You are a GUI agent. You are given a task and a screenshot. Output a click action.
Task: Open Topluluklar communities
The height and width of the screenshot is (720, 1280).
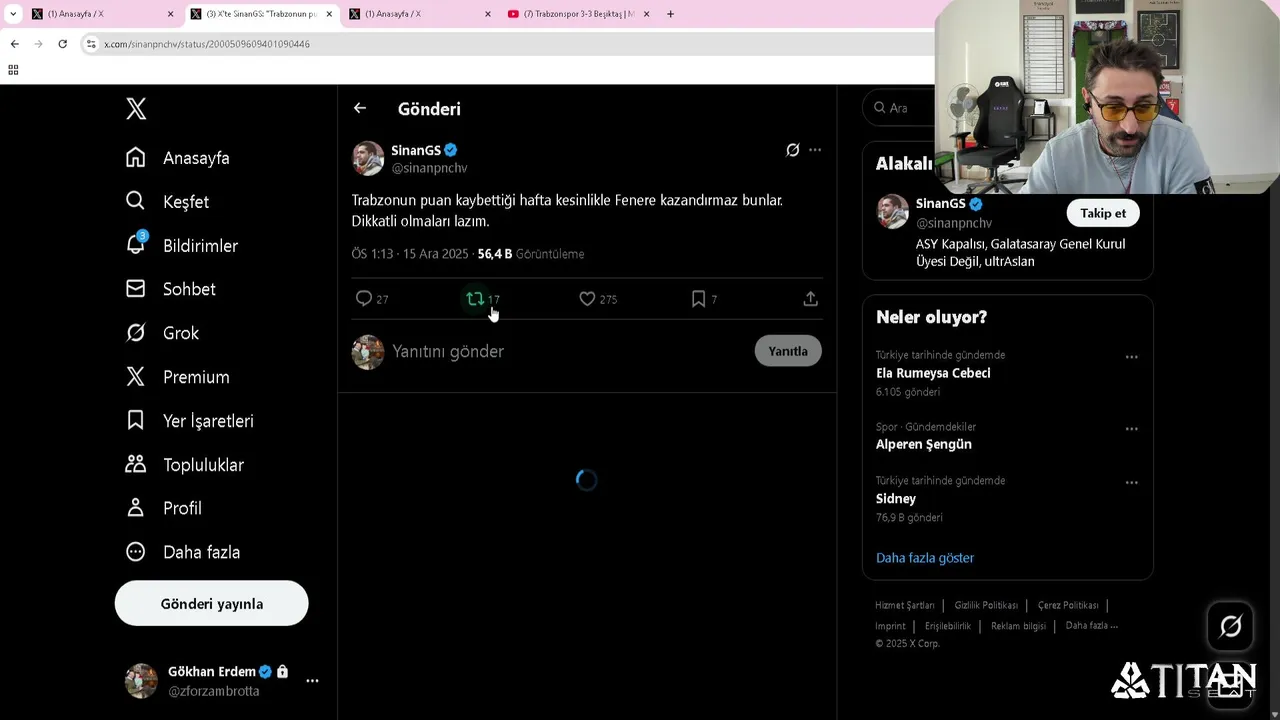tap(185, 465)
